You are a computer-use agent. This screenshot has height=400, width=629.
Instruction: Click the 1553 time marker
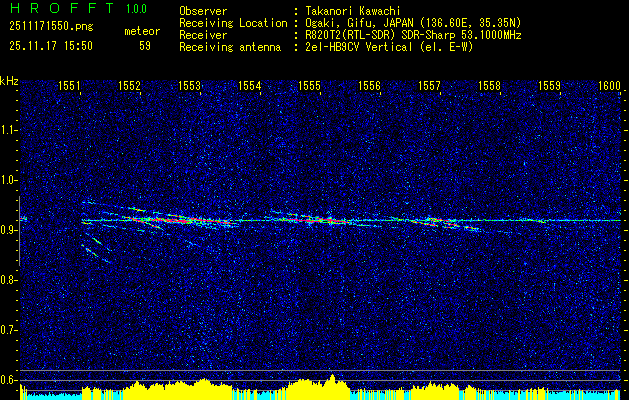[x=189, y=85]
